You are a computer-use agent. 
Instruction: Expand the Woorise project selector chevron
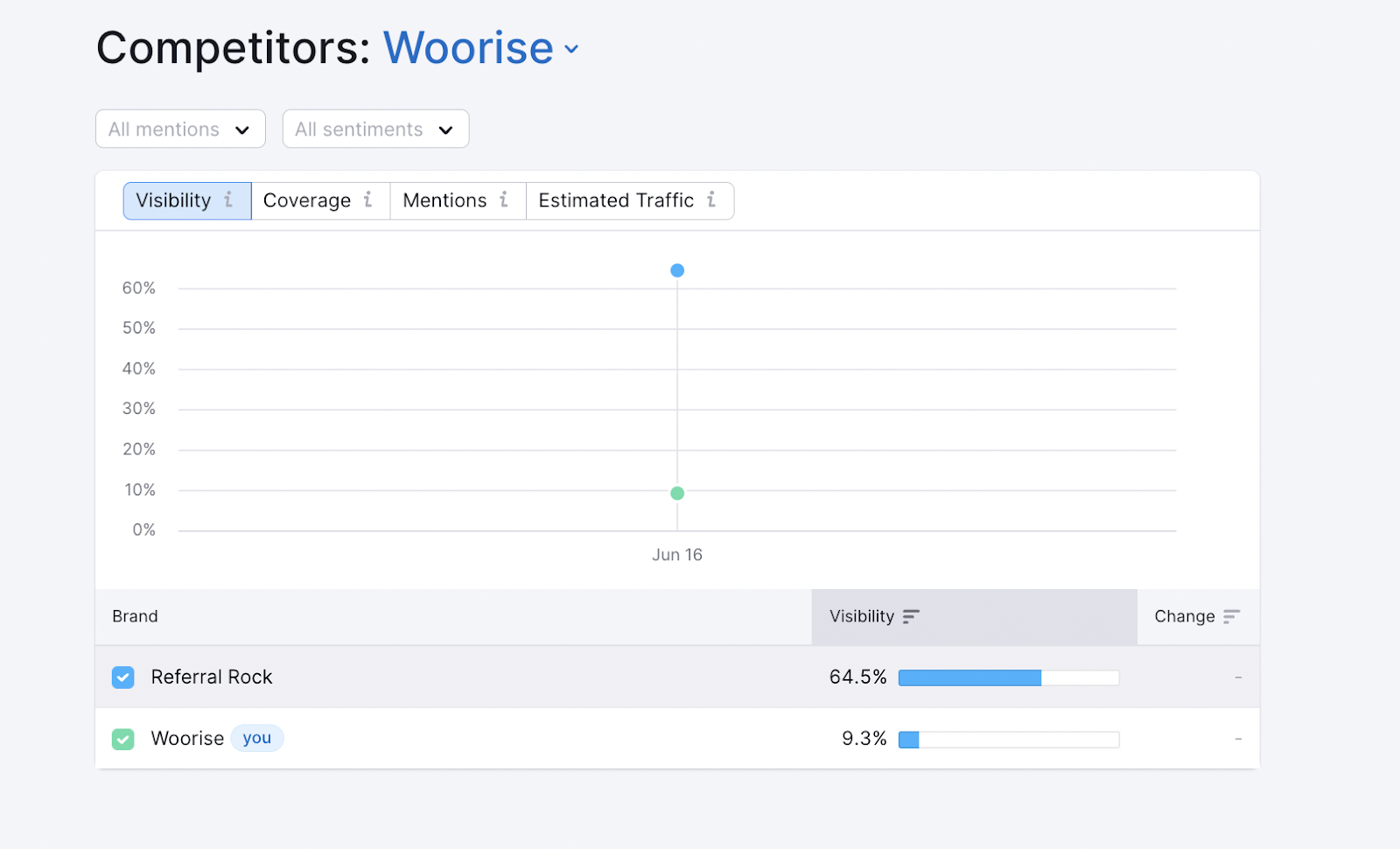coord(571,49)
